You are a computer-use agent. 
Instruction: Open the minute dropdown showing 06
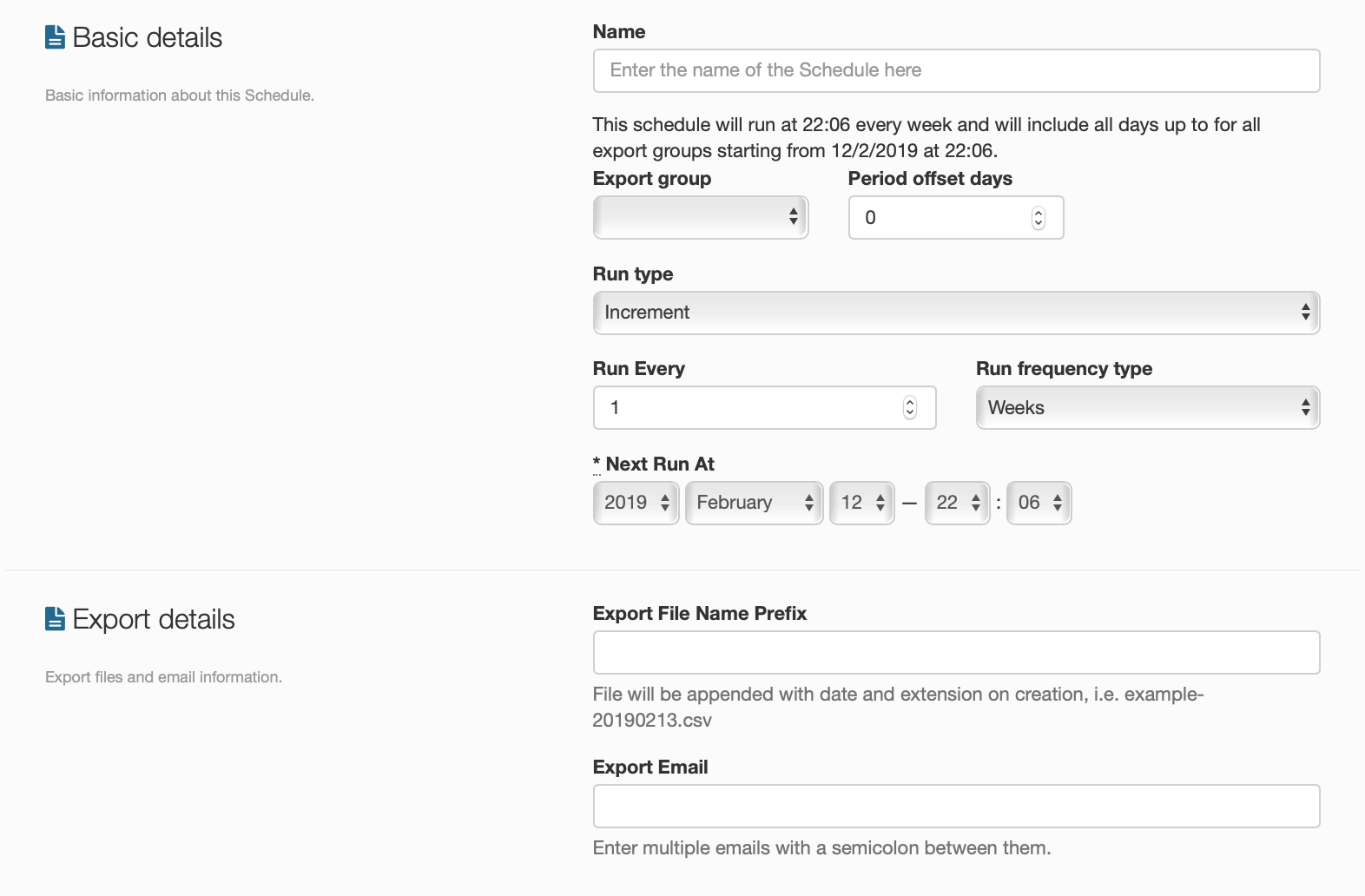pyautogui.click(x=1039, y=503)
